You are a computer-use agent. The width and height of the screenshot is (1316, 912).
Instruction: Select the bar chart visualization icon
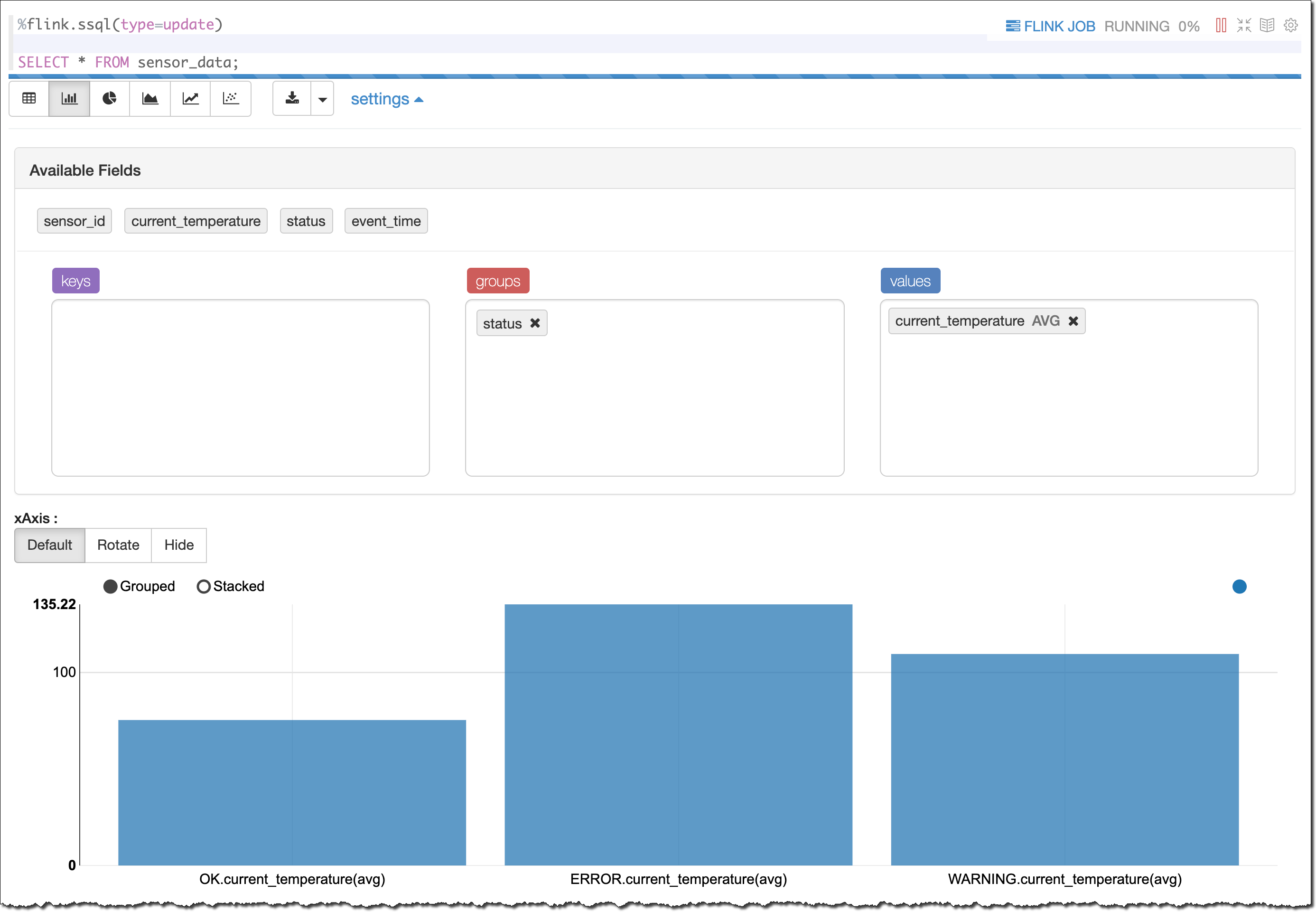click(x=69, y=99)
